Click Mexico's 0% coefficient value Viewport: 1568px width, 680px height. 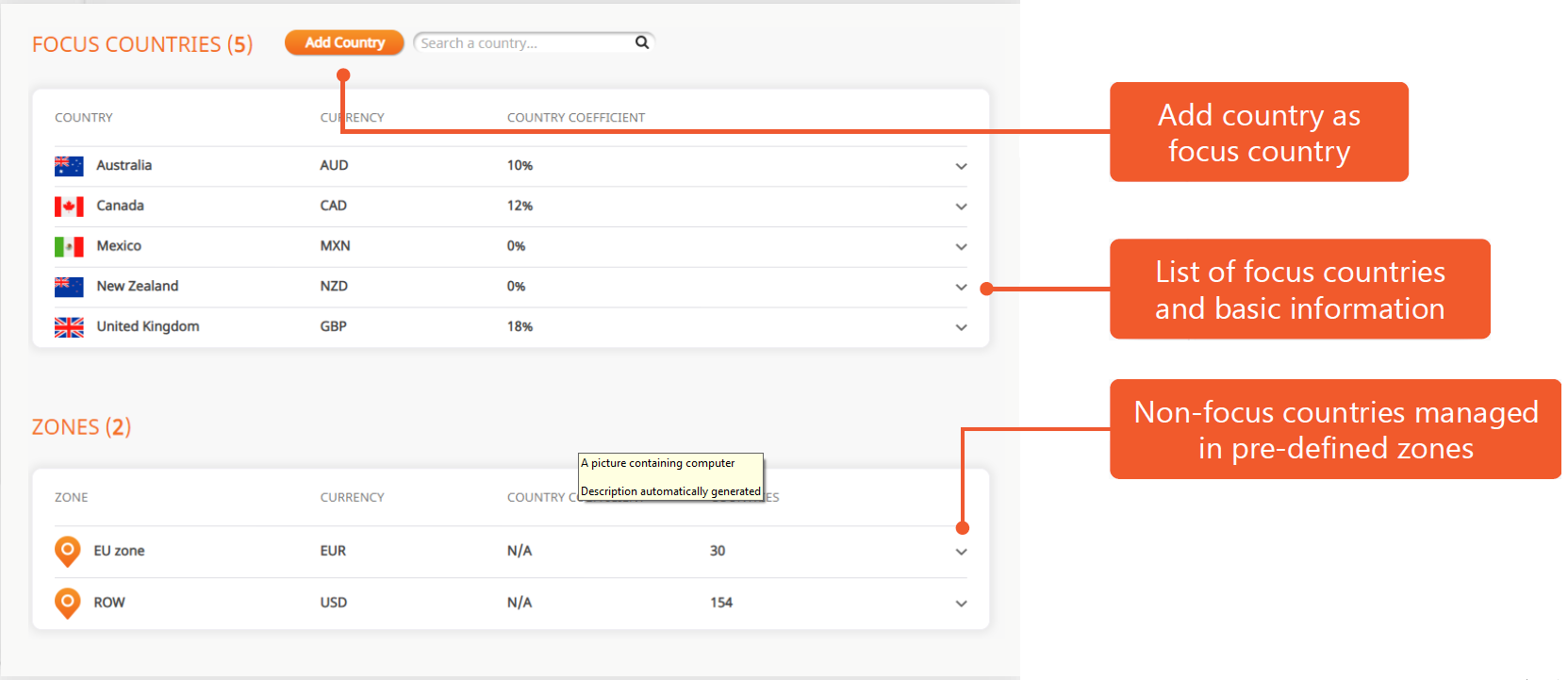point(516,246)
